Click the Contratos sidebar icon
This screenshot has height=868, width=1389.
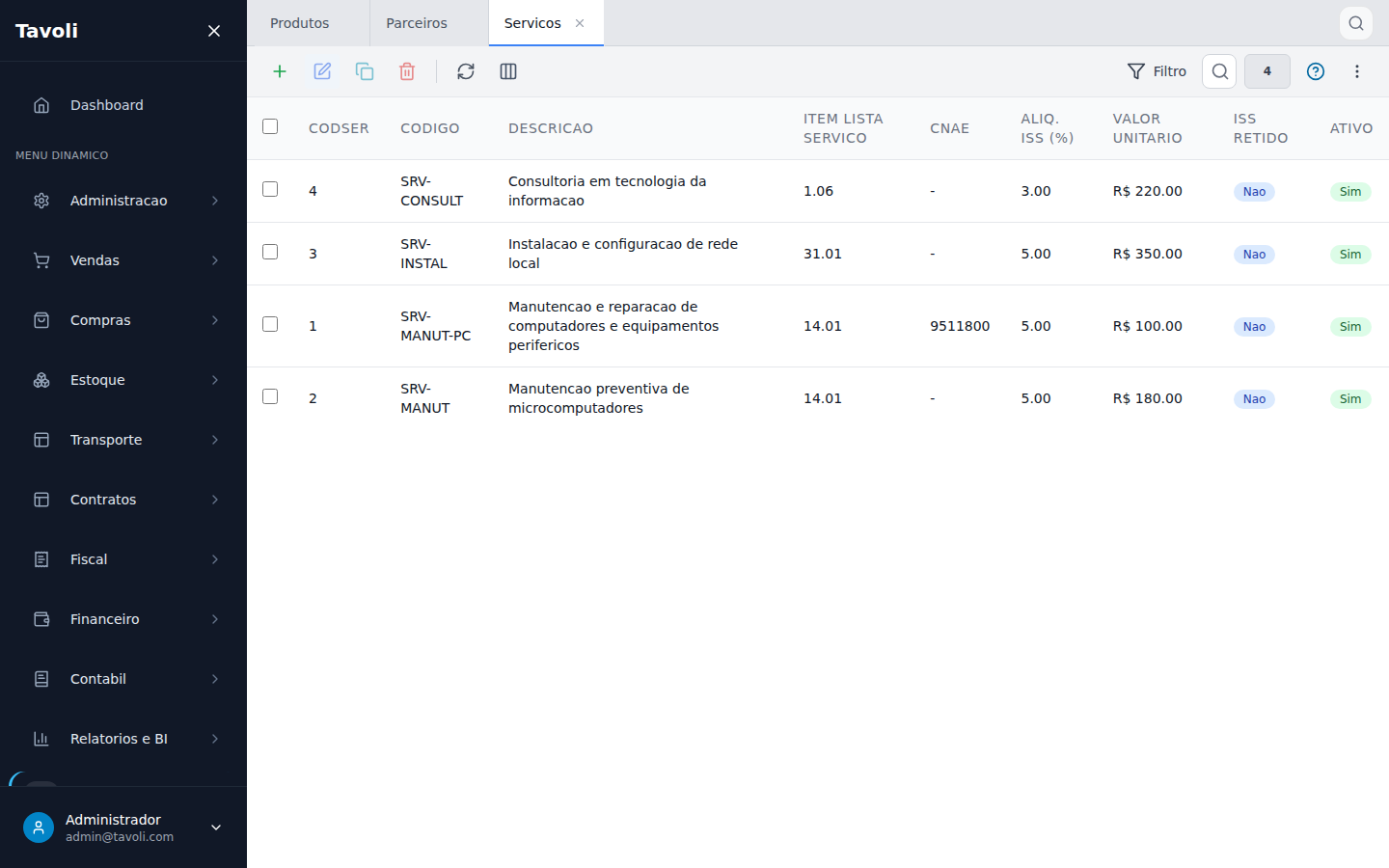click(x=41, y=500)
